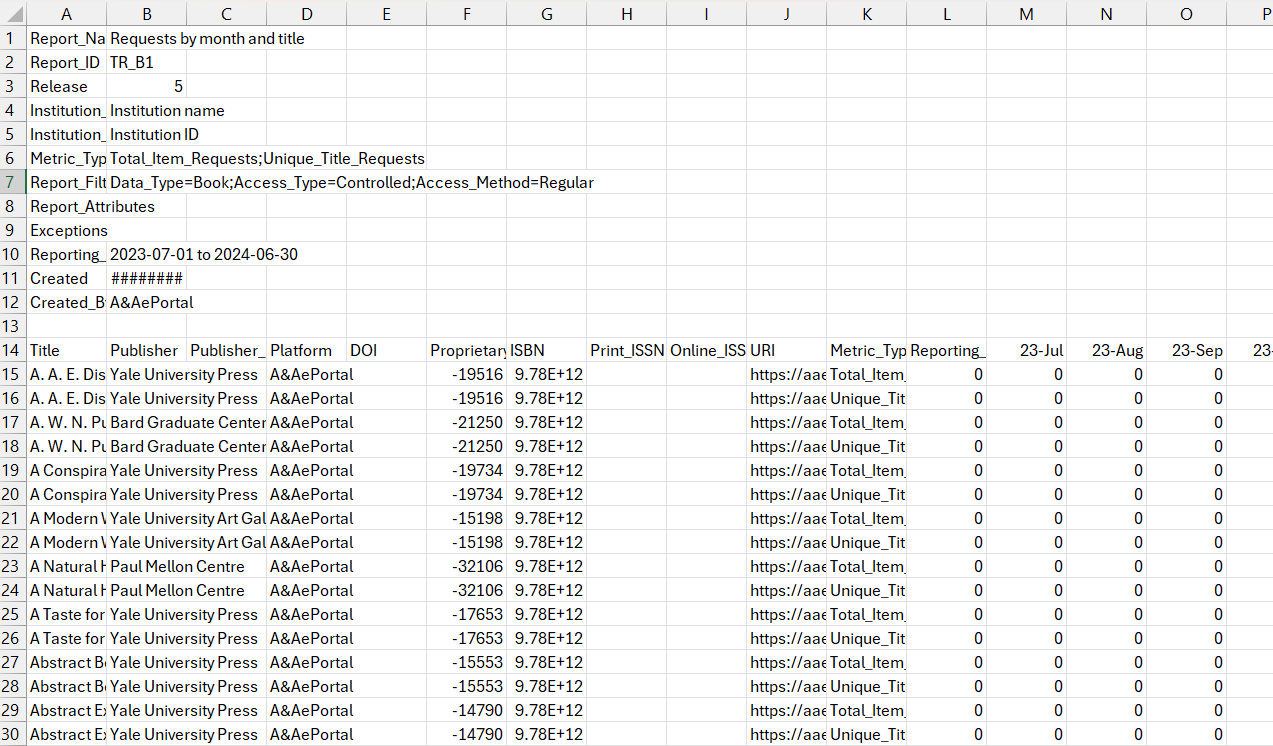
Task: Click the -19516 cell in row 16
Action: (x=466, y=398)
